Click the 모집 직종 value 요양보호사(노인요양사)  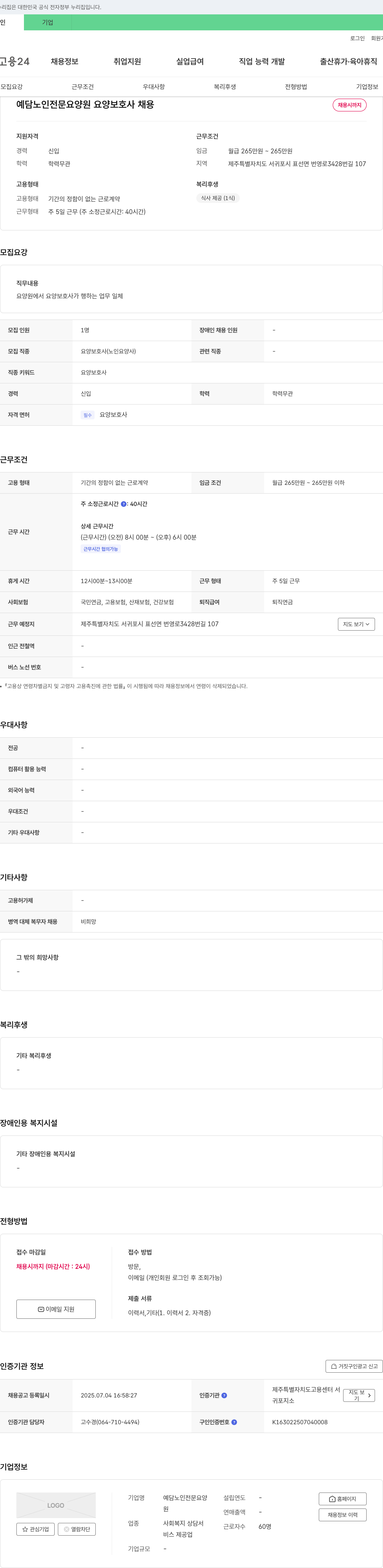tap(108, 351)
